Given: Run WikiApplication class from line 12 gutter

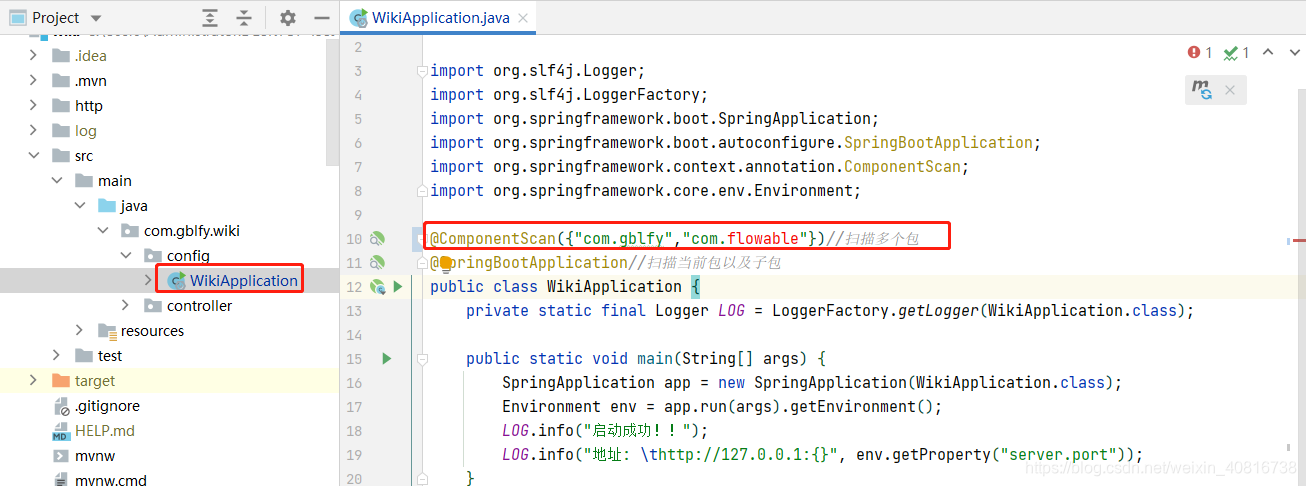Looking at the screenshot, I should [x=397, y=287].
